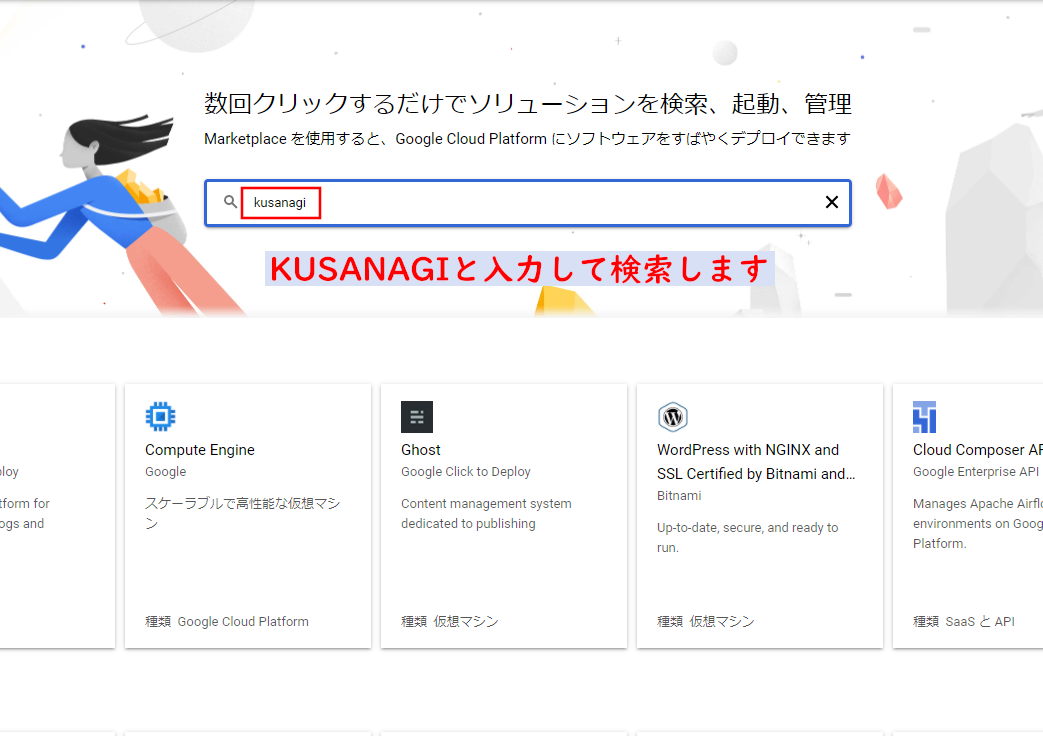Screen dimensions: 1043x736
Task: Click the Google publisher label under Compute Engine
Action: pyautogui.click(x=166, y=472)
